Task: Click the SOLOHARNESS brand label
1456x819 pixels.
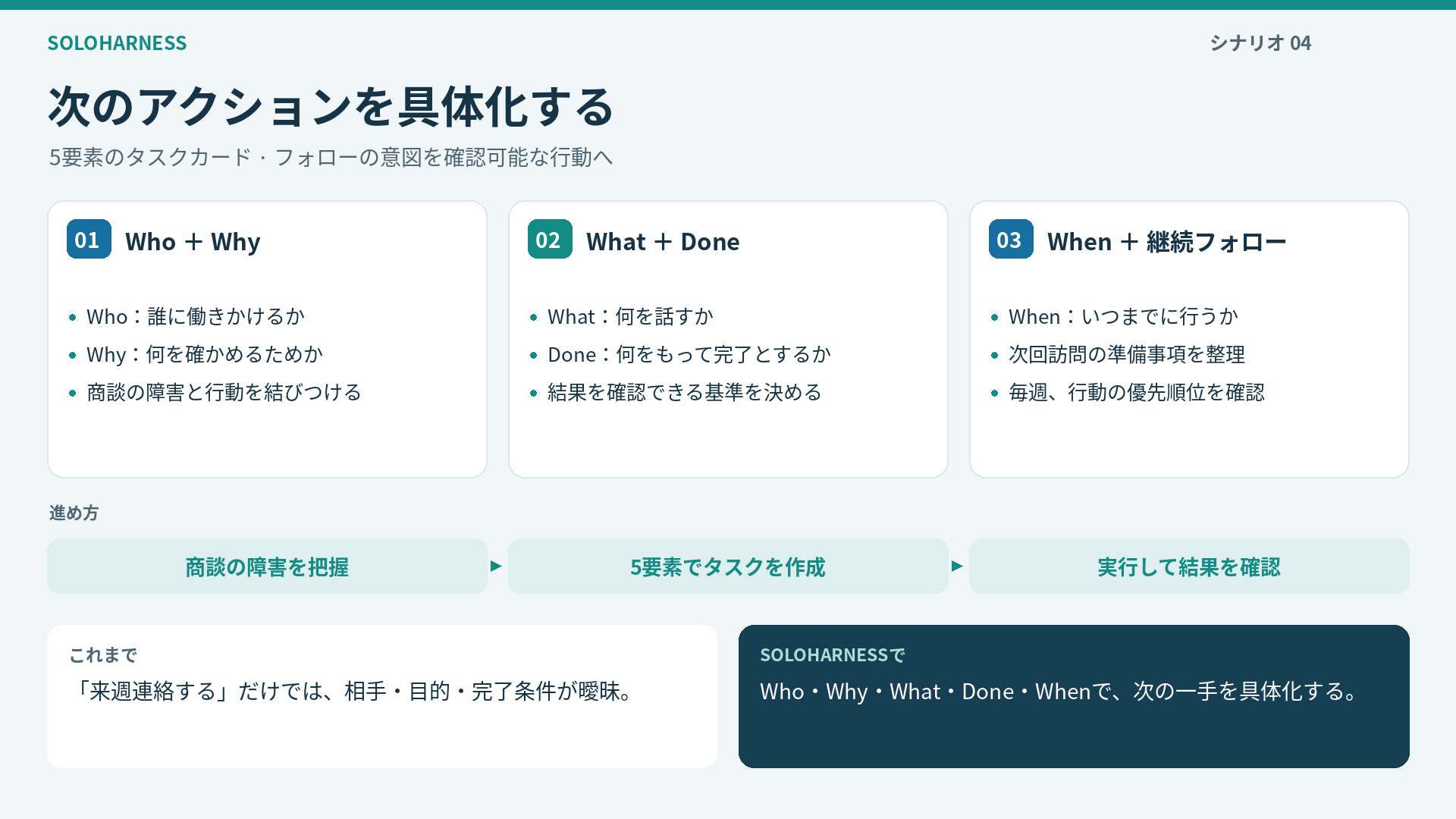Action: click(117, 43)
